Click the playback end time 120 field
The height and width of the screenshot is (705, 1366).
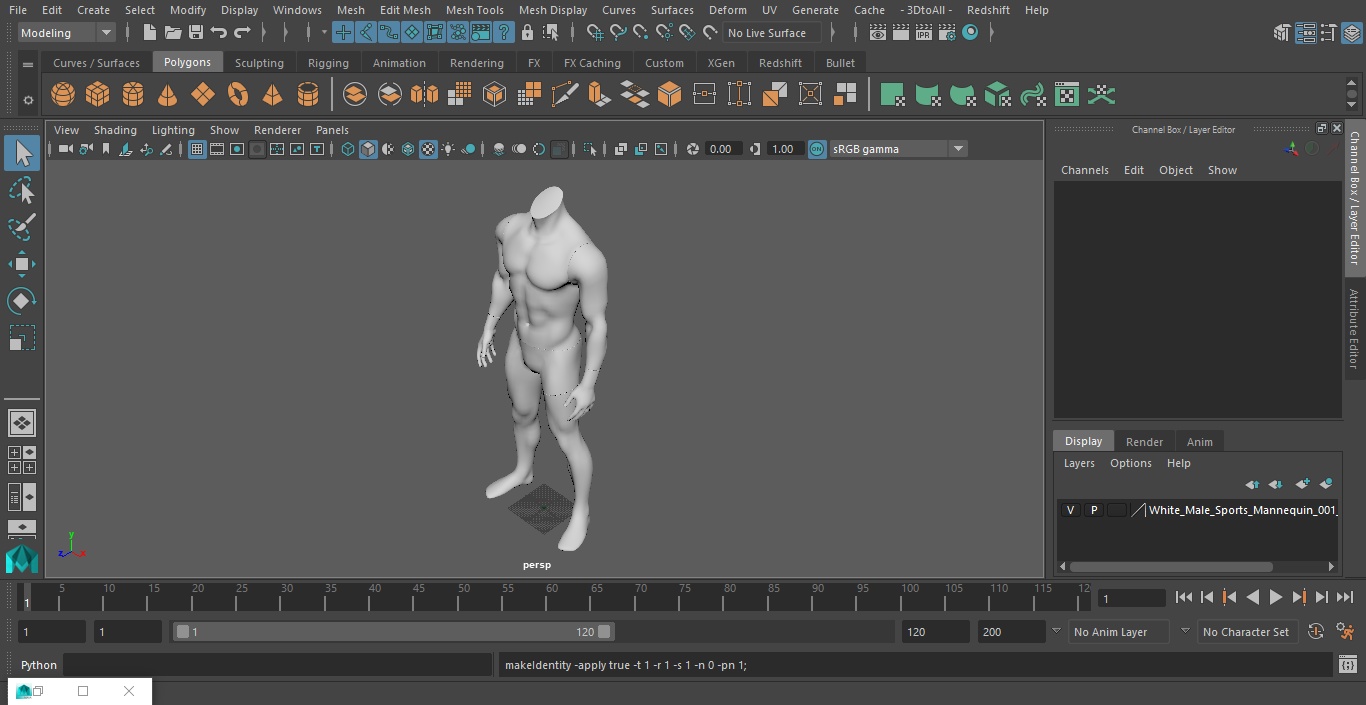tap(935, 632)
